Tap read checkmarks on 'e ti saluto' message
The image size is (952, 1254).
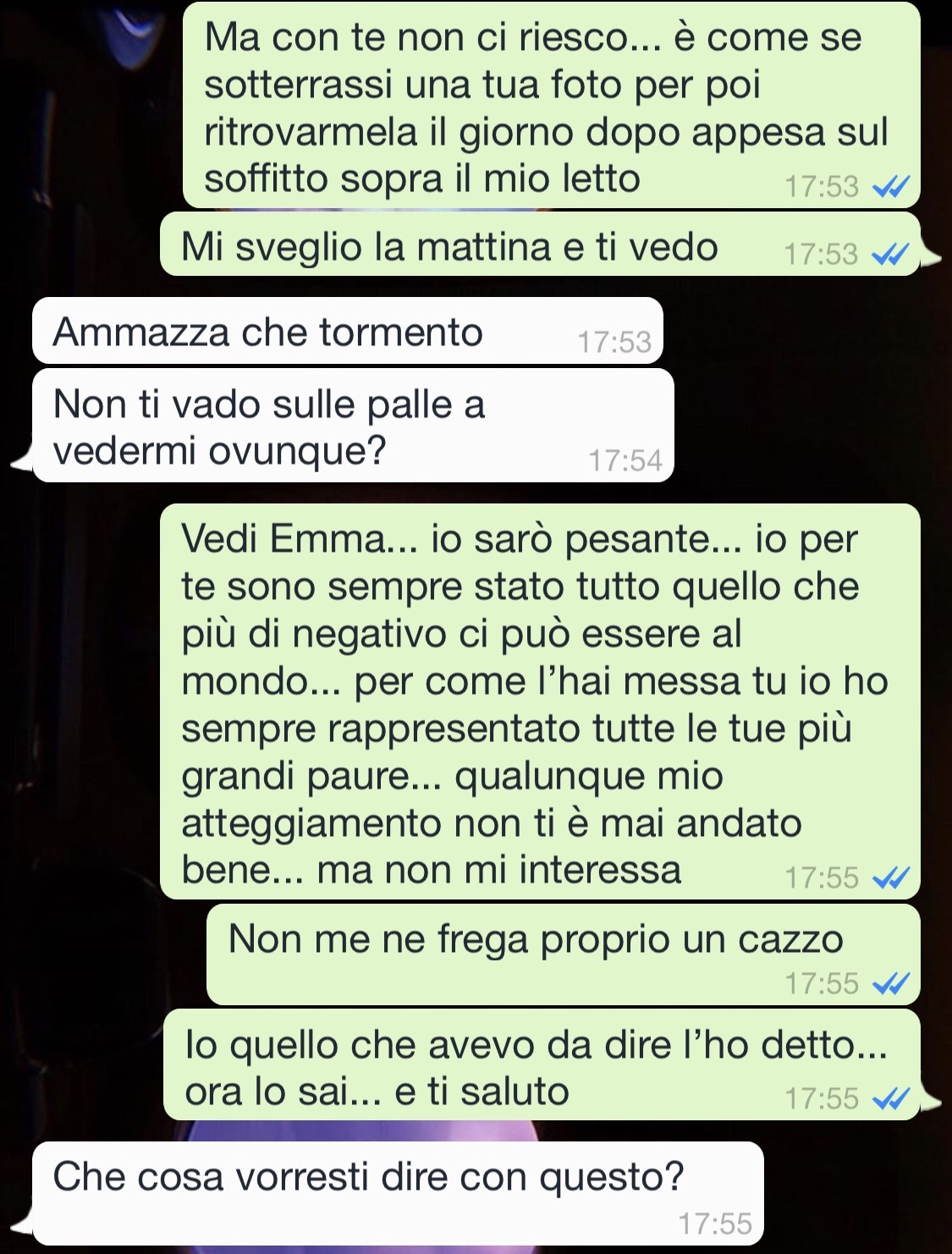click(889, 1099)
